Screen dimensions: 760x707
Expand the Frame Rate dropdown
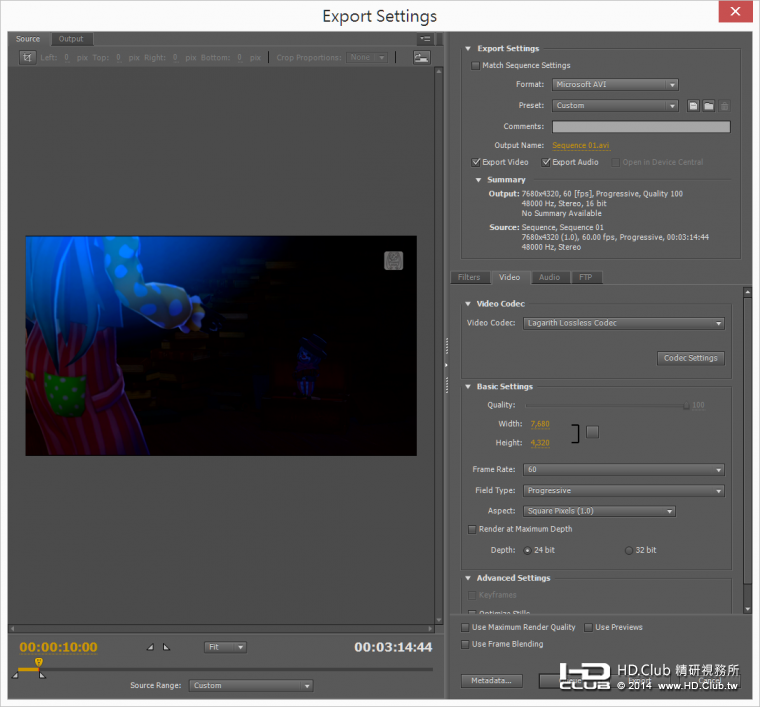(x=624, y=470)
